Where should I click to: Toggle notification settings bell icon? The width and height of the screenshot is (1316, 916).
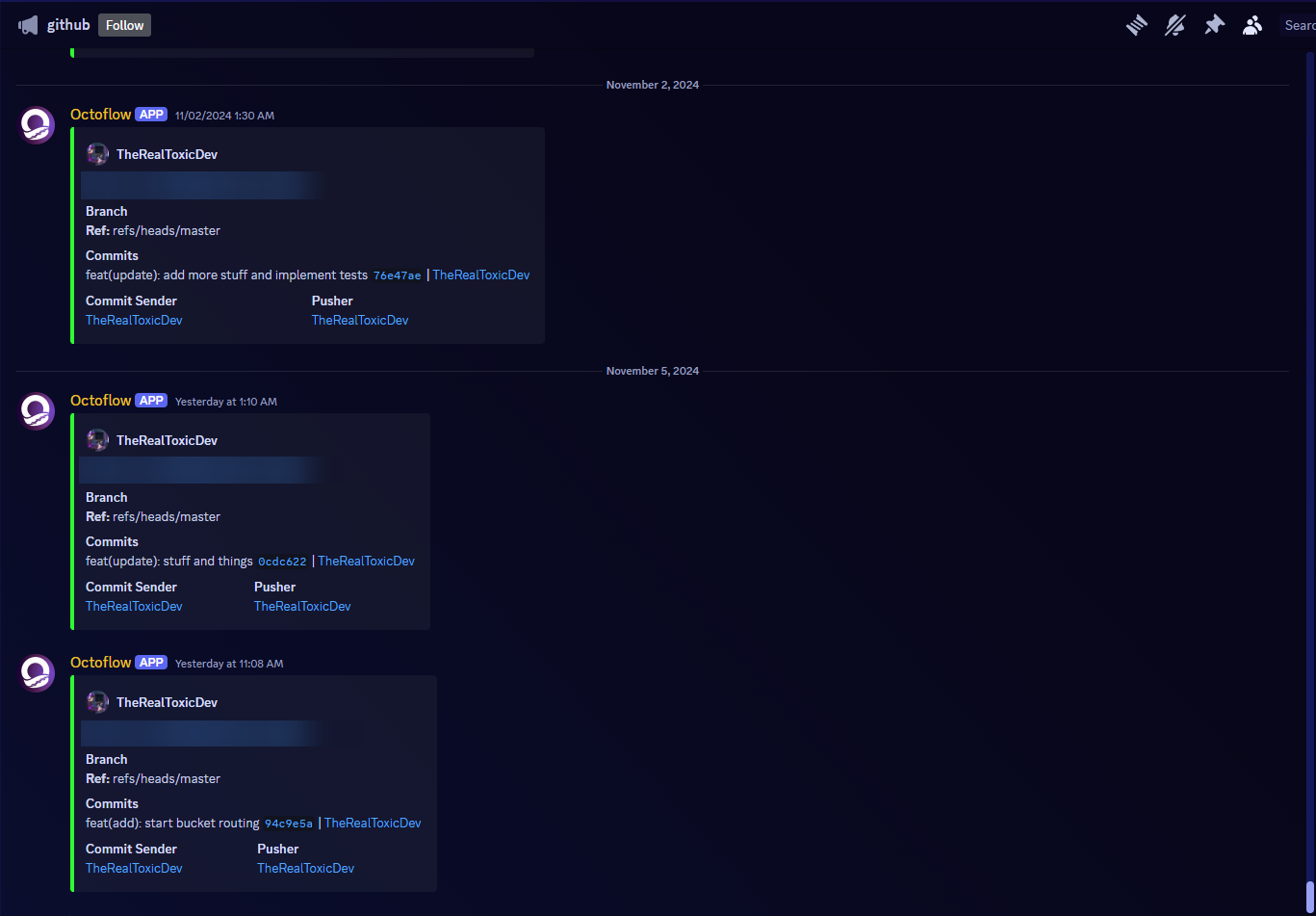point(1175,26)
